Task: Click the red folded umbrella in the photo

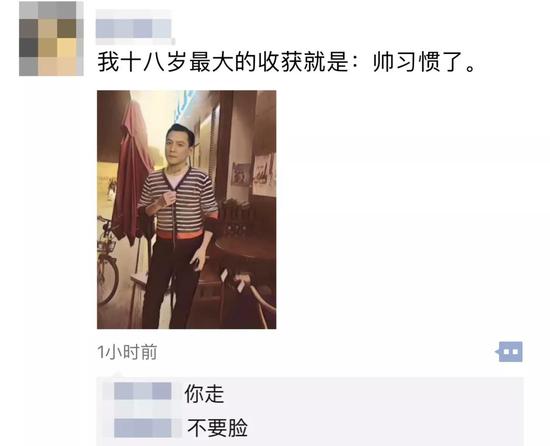Action: (133, 172)
